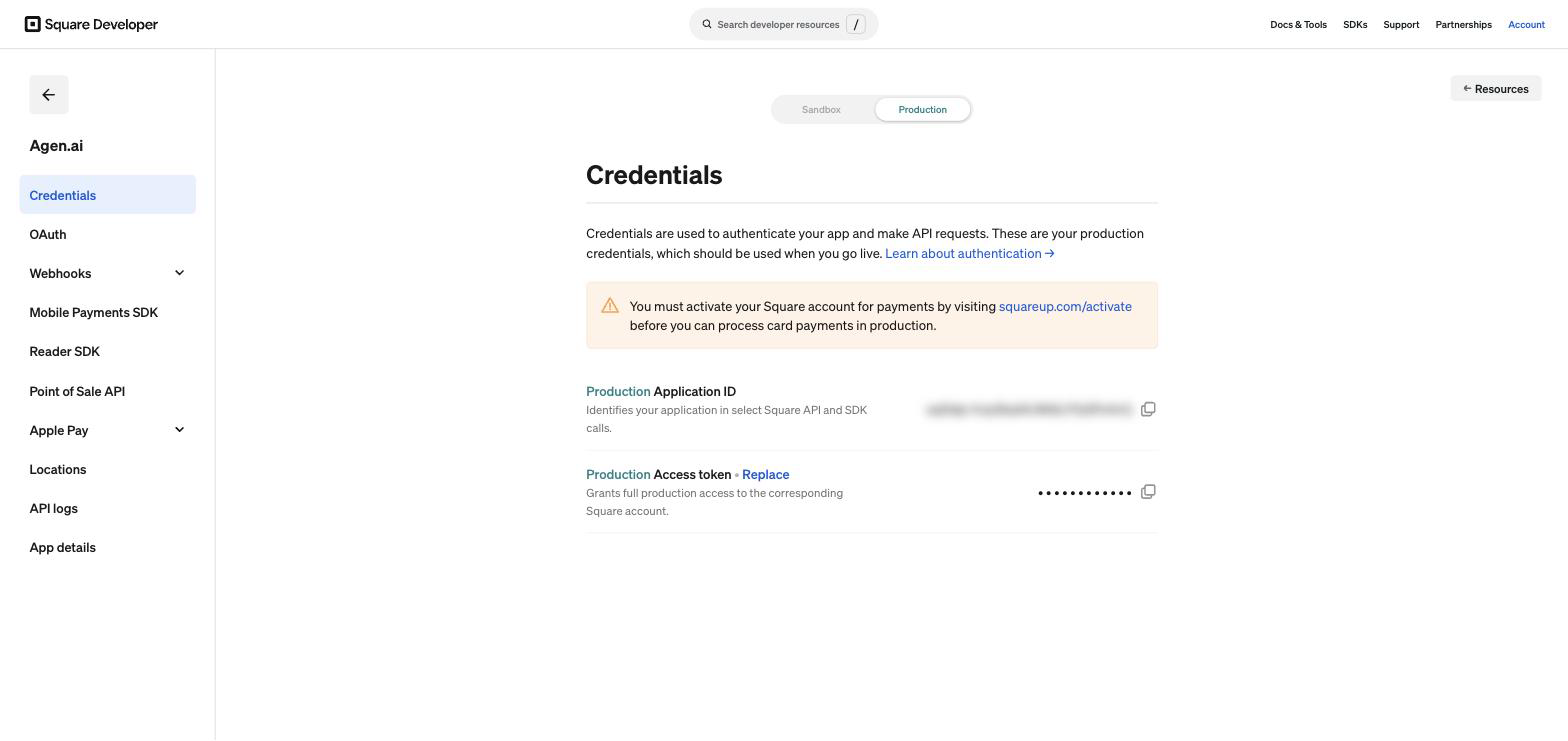
Task: Click the Resources button
Action: pyautogui.click(x=1496, y=88)
